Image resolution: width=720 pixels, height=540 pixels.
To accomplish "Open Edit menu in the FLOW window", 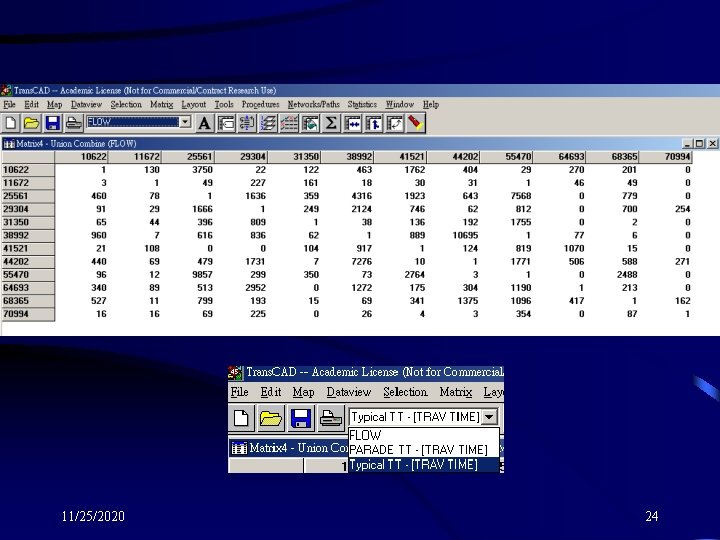I will pos(31,105).
